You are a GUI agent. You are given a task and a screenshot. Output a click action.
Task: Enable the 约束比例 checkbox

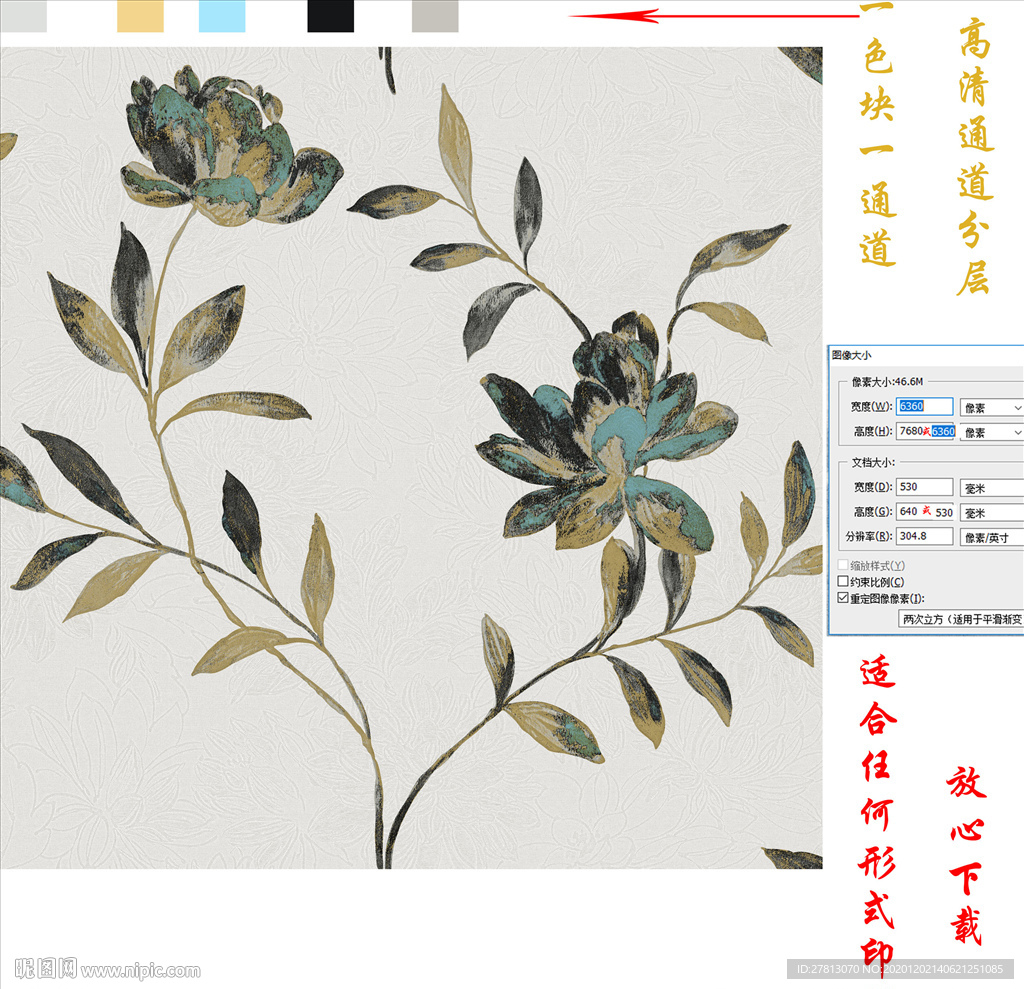pyautogui.click(x=842, y=582)
